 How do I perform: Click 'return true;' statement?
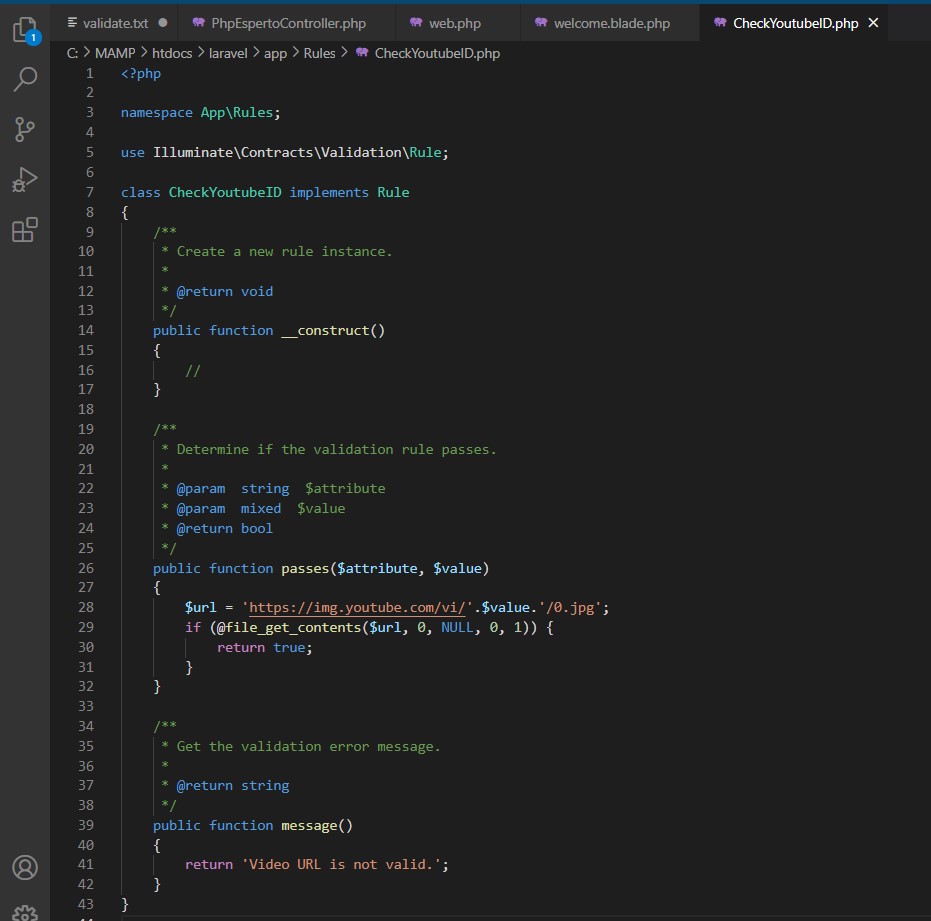click(265, 647)
